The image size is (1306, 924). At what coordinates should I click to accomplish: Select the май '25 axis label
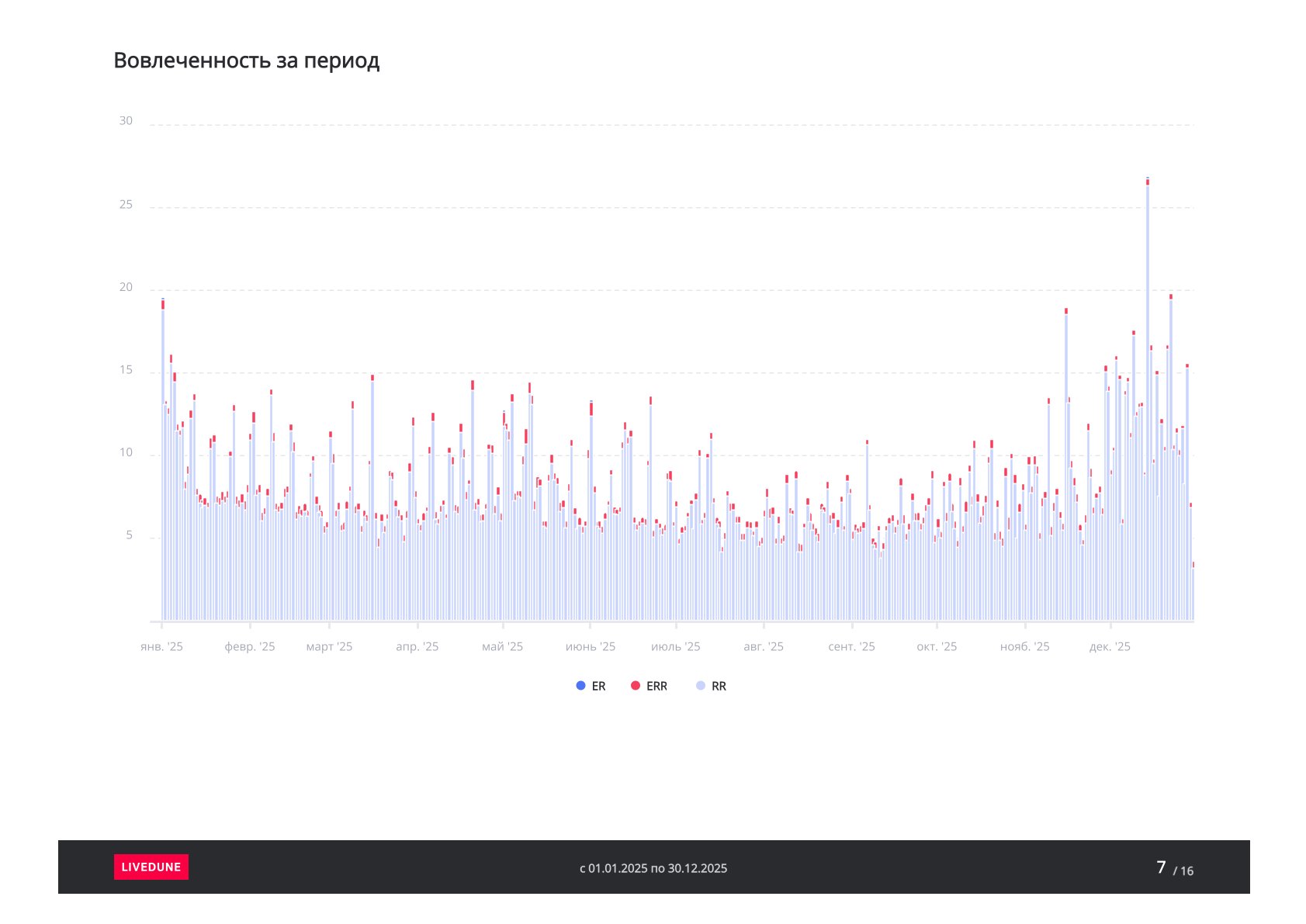point(503,647)
